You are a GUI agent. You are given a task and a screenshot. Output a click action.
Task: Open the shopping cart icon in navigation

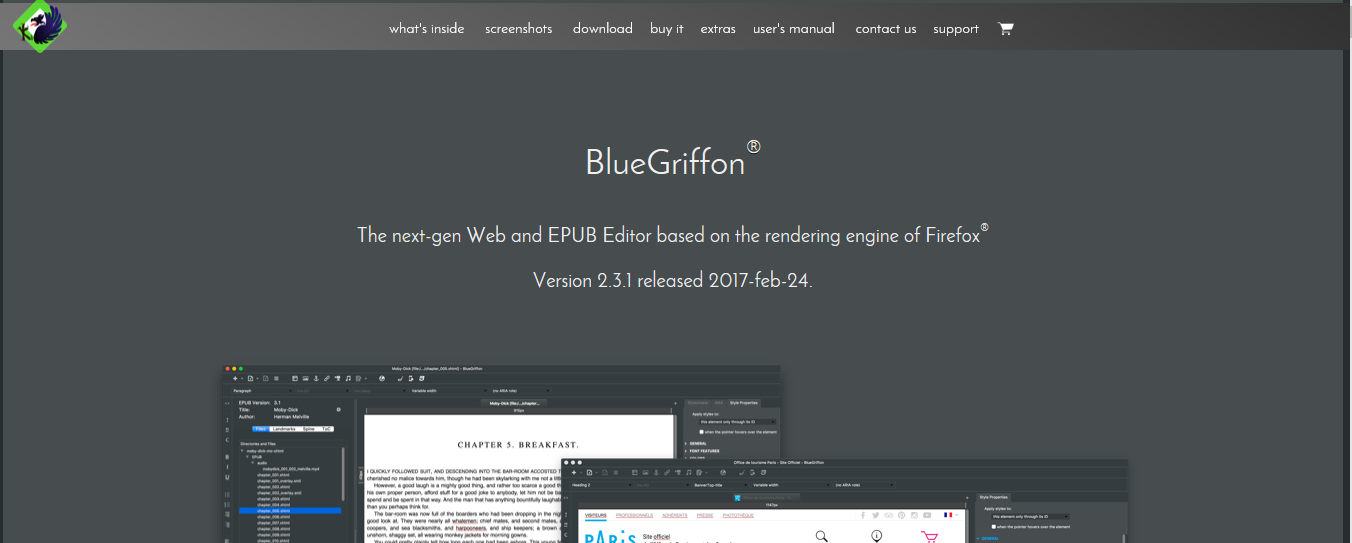click(1005, 28)
